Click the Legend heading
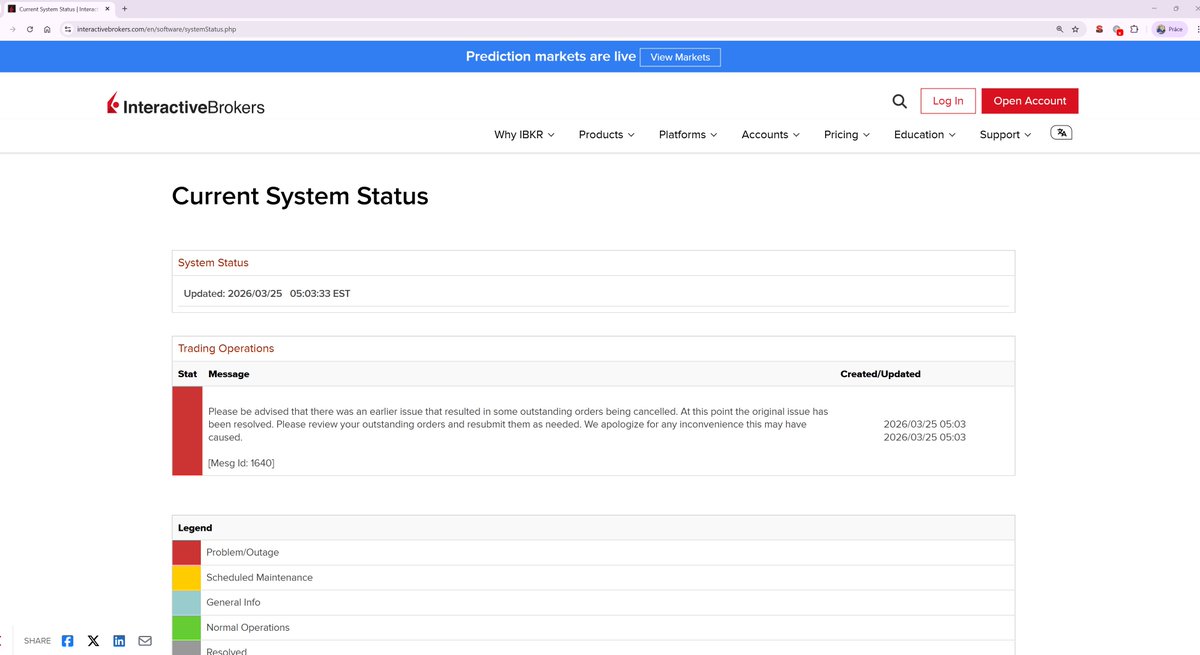 (195, 528)
